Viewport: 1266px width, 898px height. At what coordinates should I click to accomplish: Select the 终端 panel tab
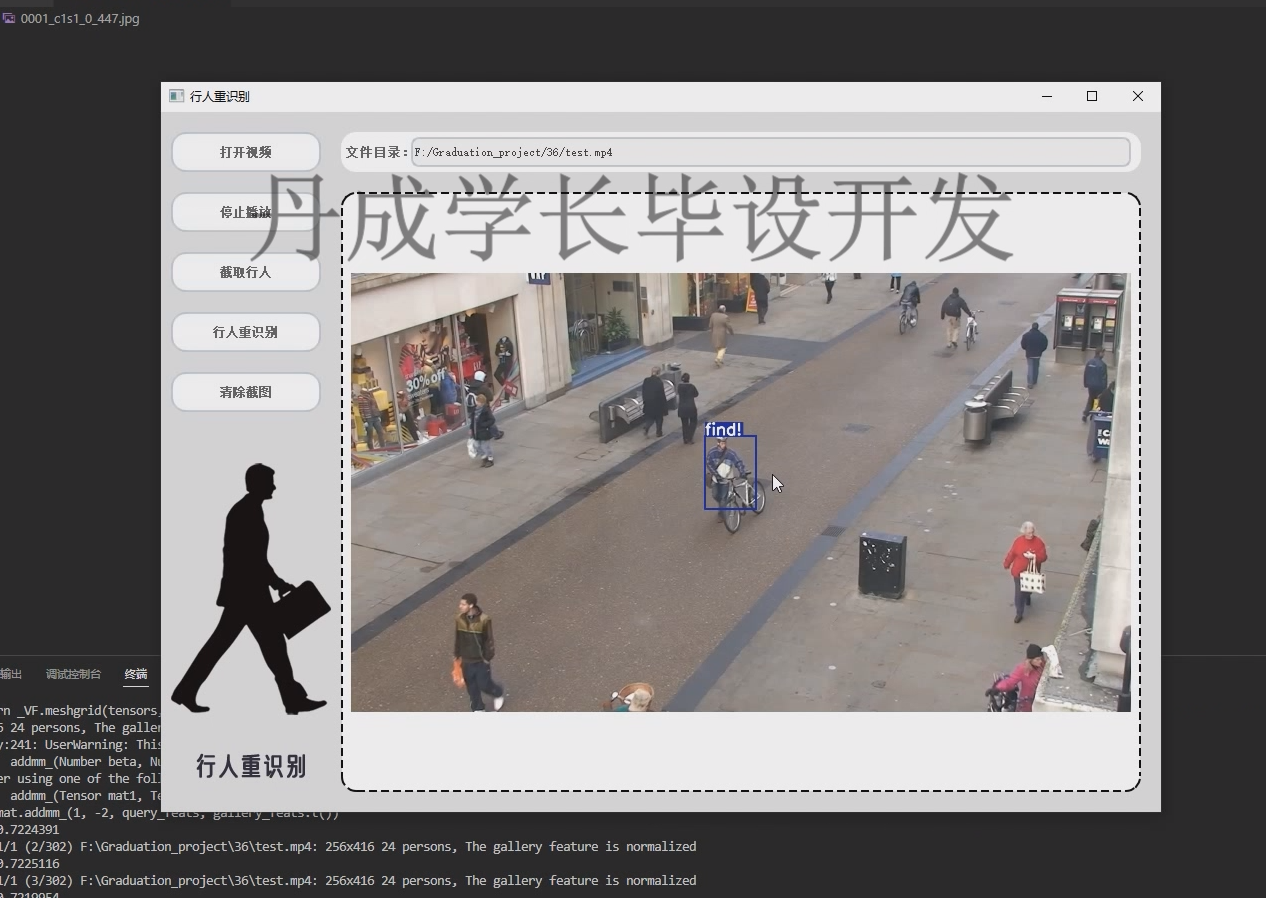136,674
